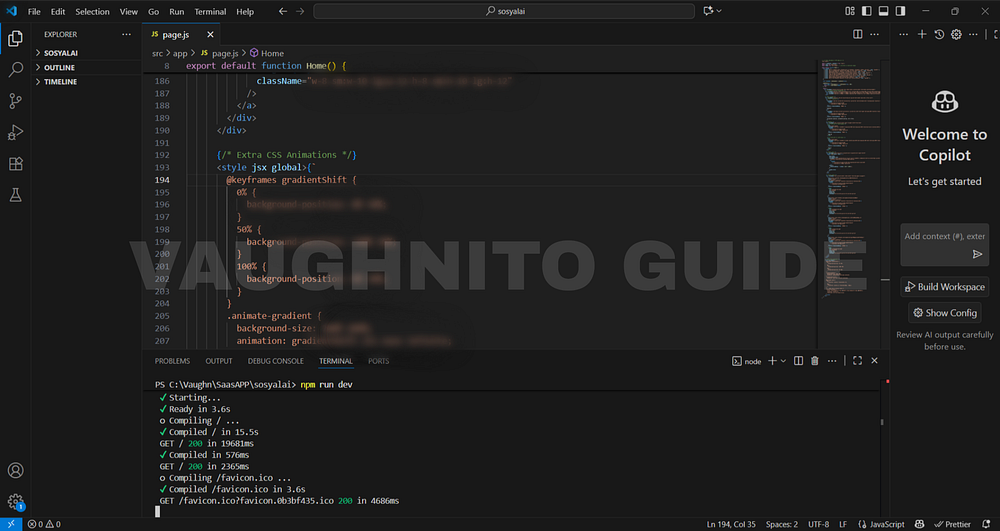This screenshot has width=1000, height=531.
Task: Open errors and warnings count
Action: click(44, 524)
